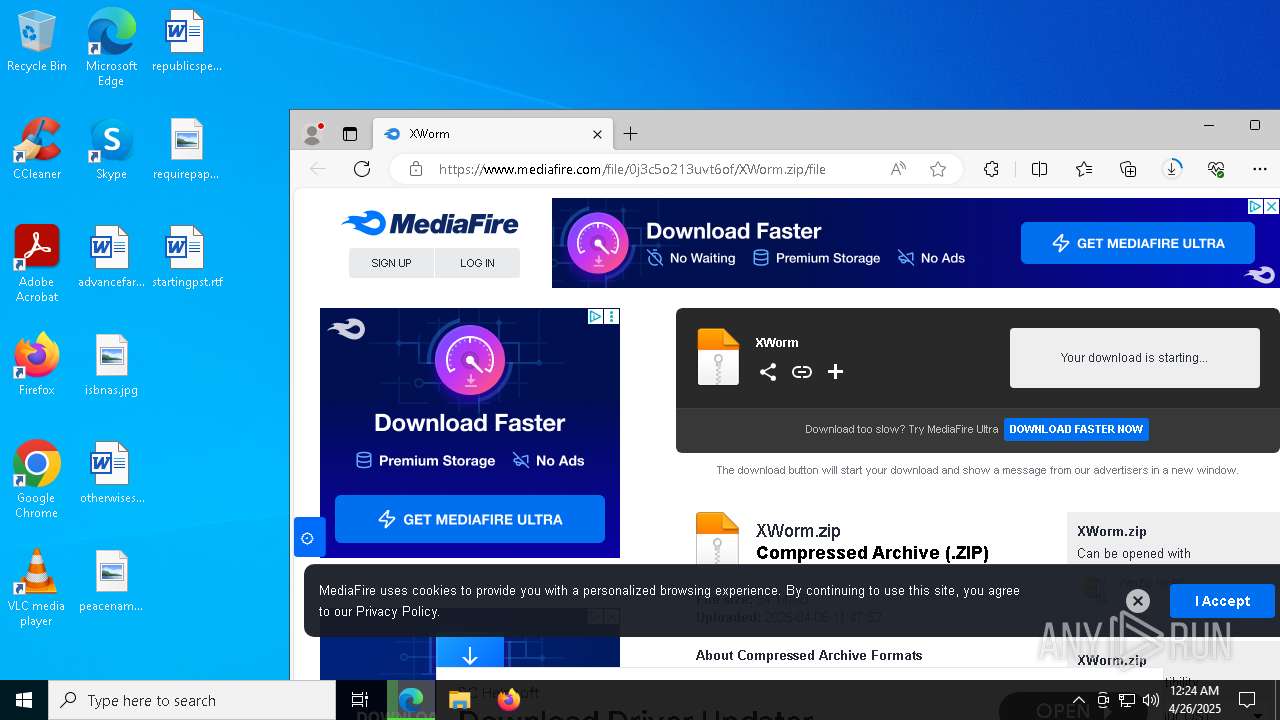Close the top banner ad
The width and height of the screenshot is (1280, 720).
point(1271,206)
